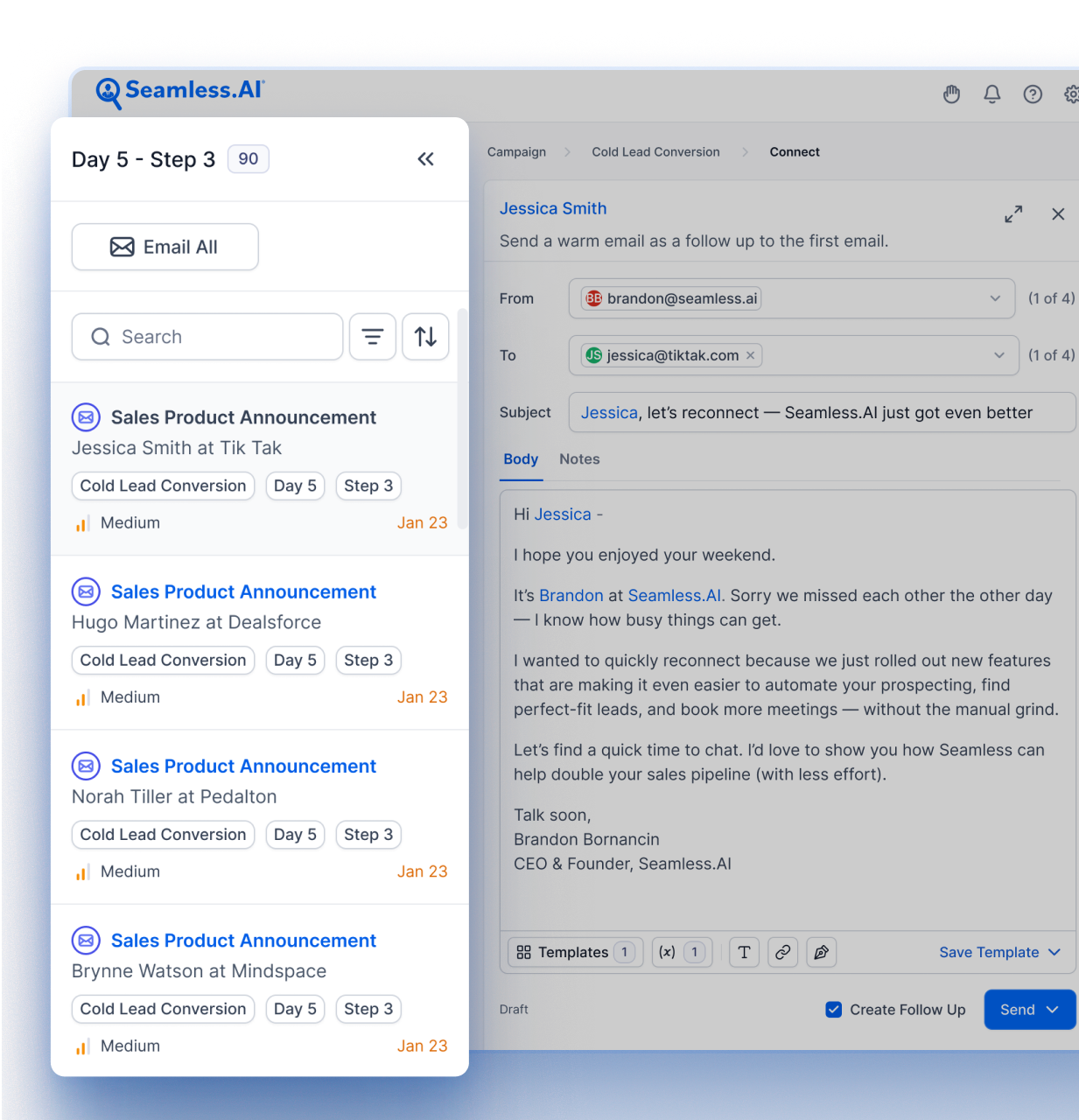The image size is (1079, 1120).
Task: Open the pen nib signature icon
Action: tap(821, 952)
